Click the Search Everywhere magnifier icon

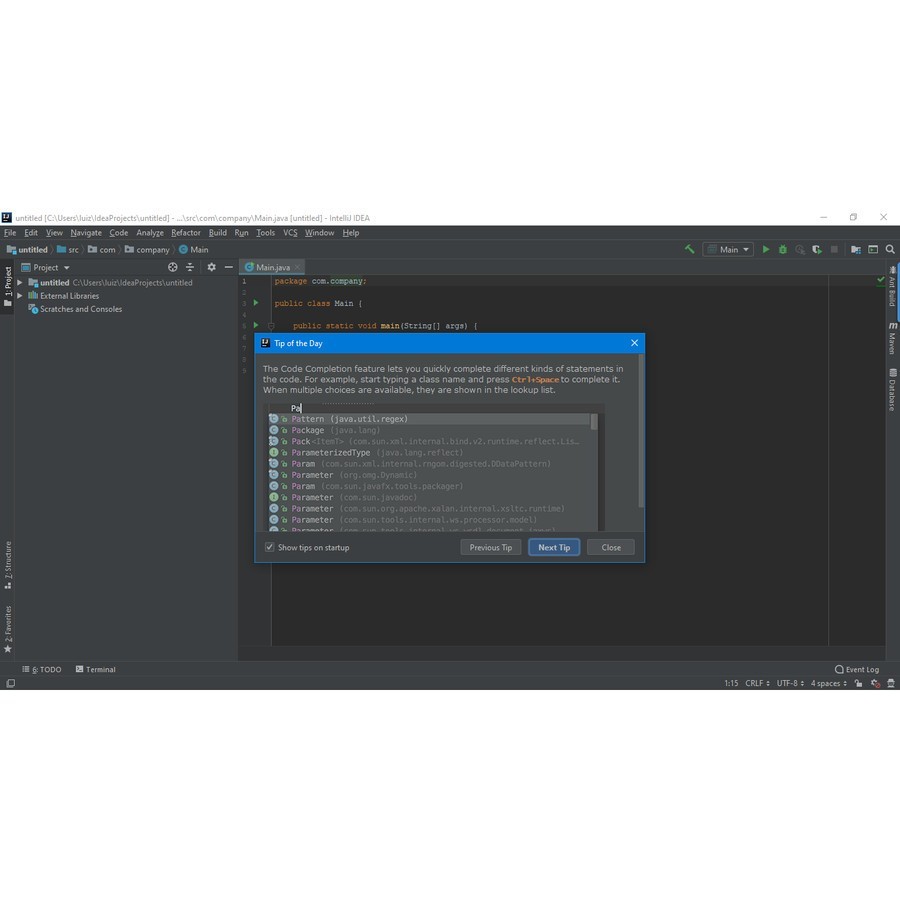coord(890,250)
